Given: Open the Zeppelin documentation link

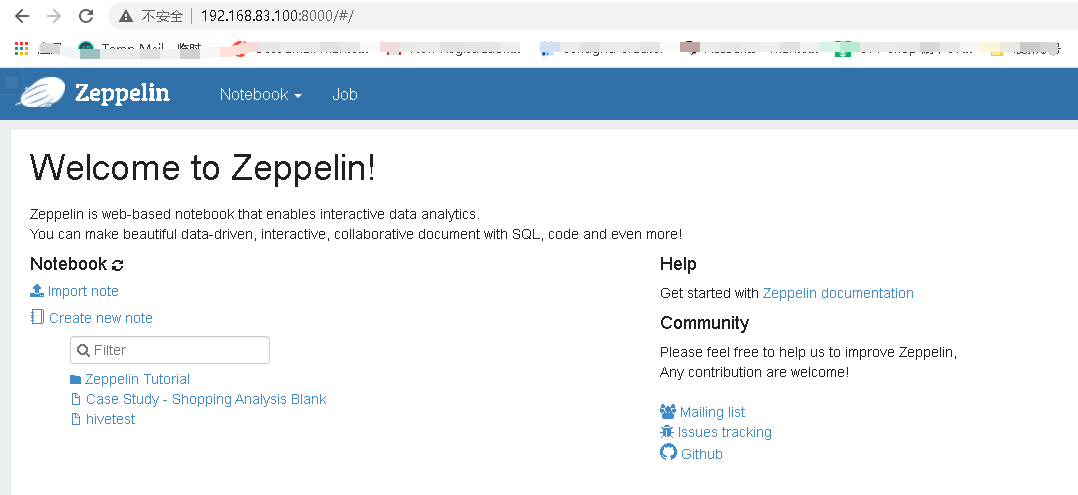Looking at the screenshot, I should [838, 294].
